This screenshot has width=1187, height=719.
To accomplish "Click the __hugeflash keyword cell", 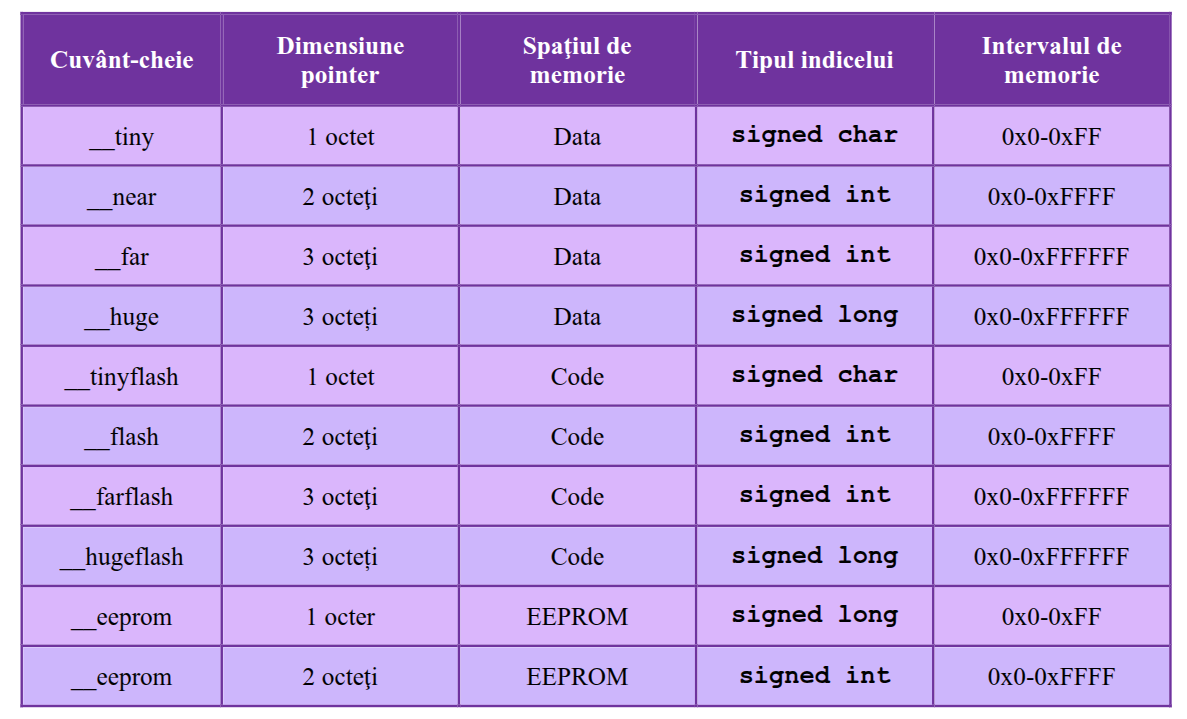I will (x=122, y=557).
